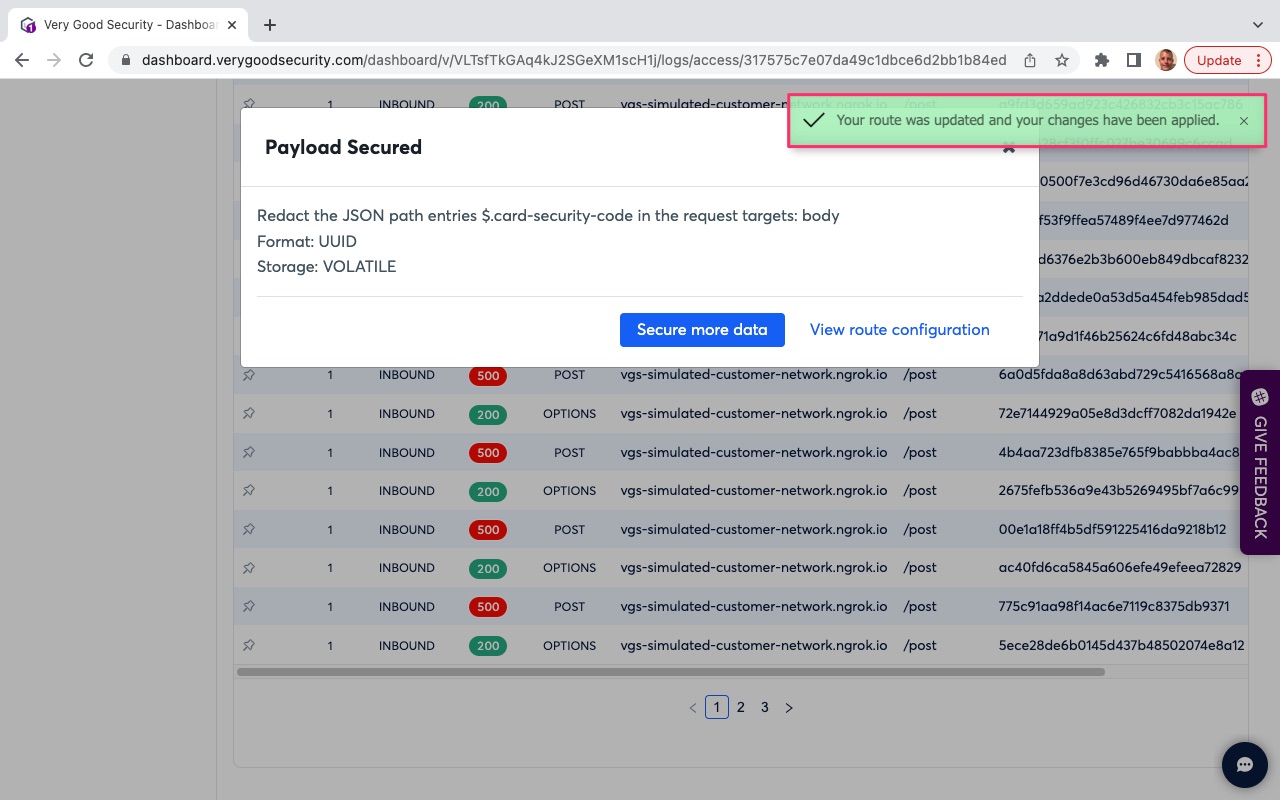Go to page 2 of logs
The image size is (1280, 800).
pyautogui.click(x=741, y=707)
